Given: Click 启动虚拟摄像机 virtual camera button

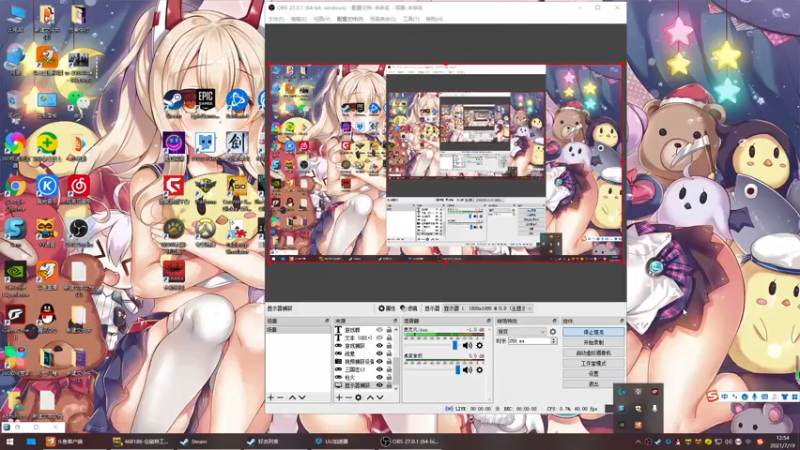Looking at the screenshot, I should click(x=593, y=353).
